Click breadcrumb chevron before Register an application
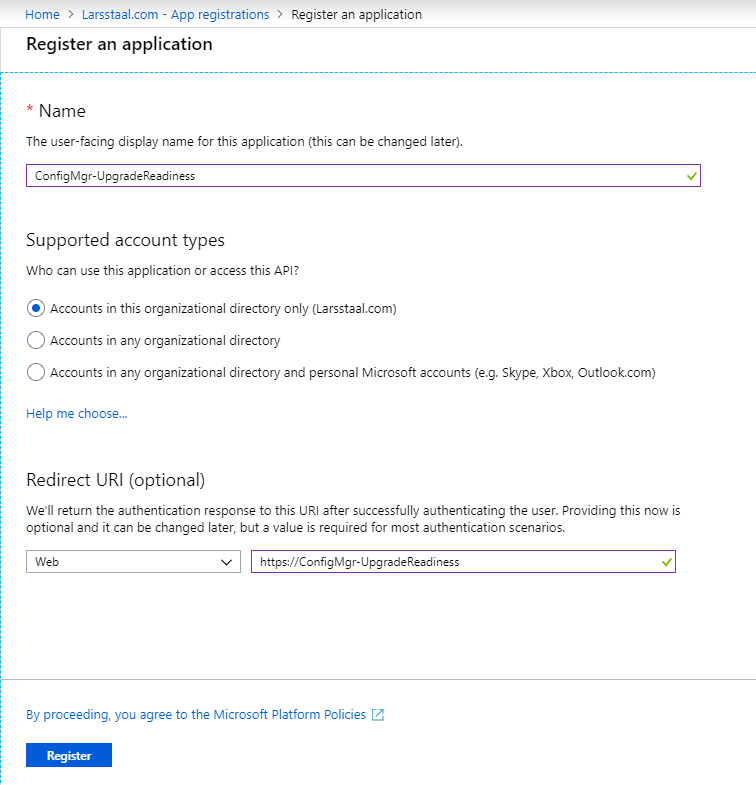This screenshot has width=756, height=785. (x=280, y=15)
